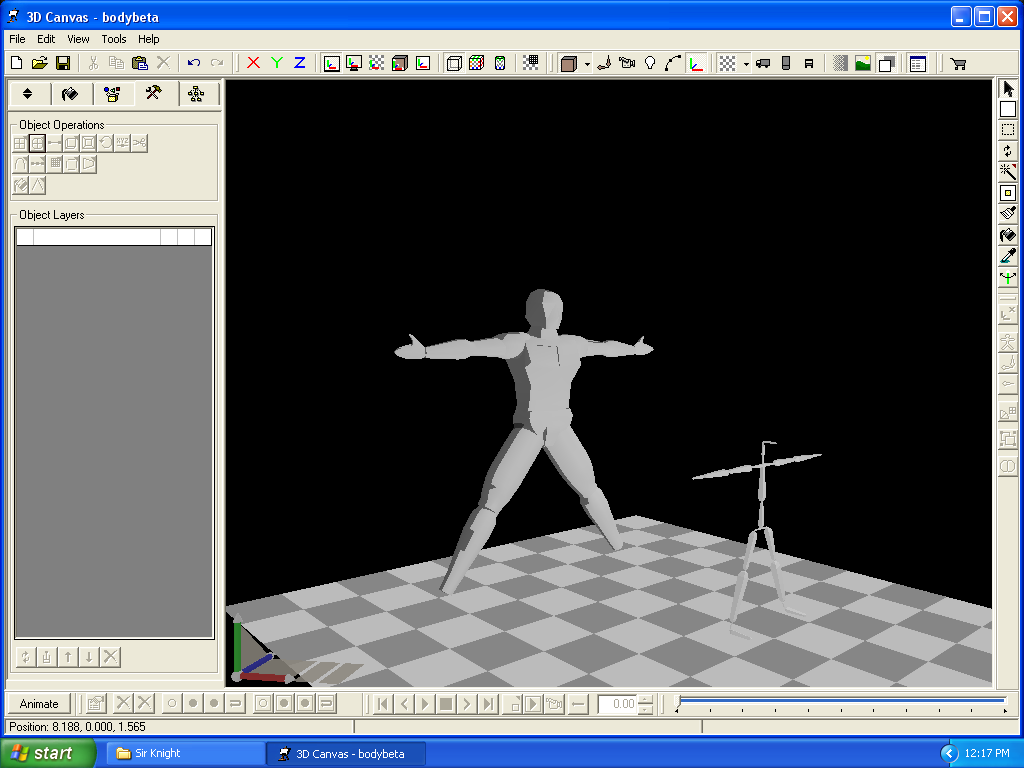Open the Tools menu
The image size is (1024, 768).
coord(112,39)
